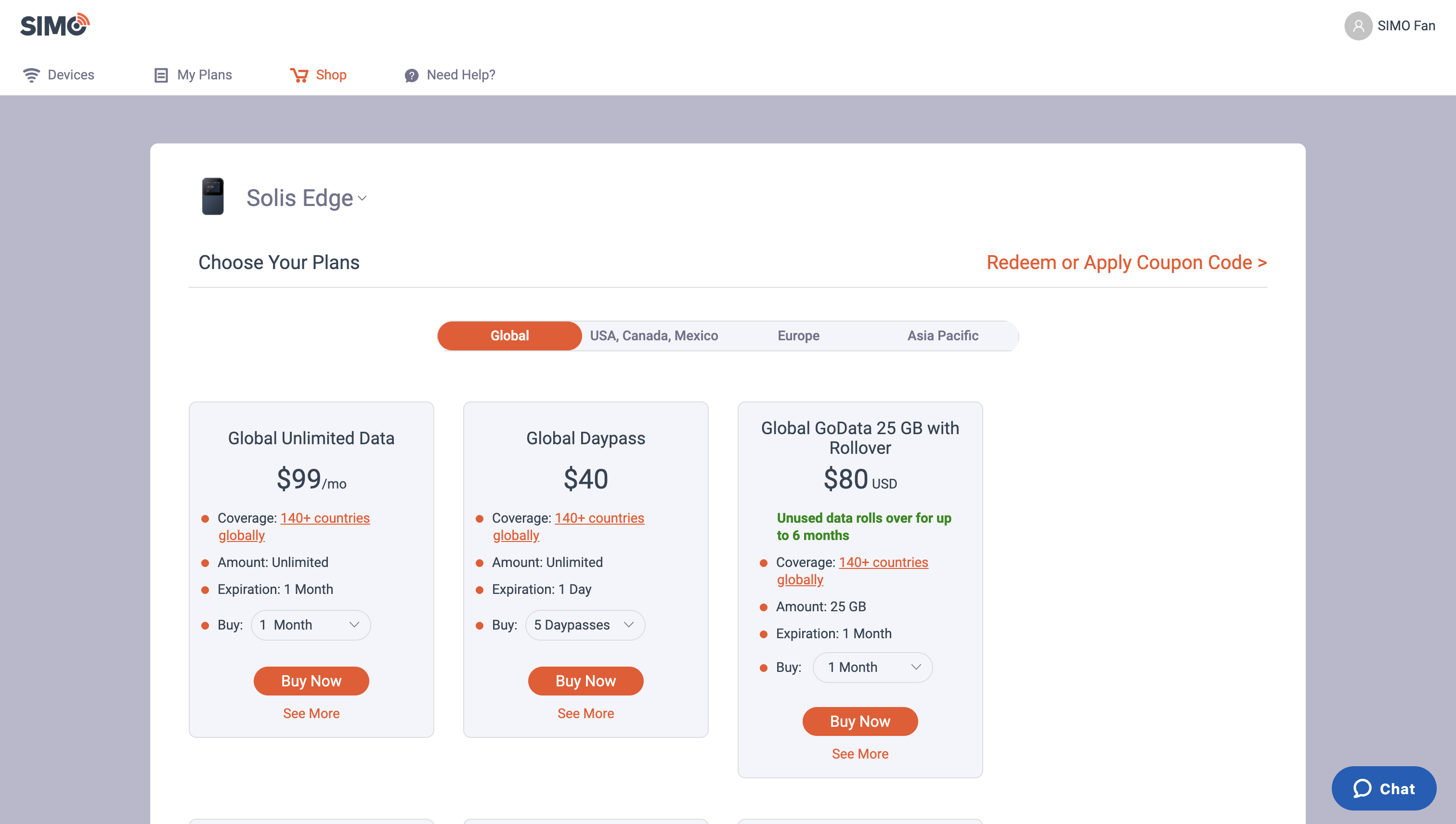1456x824 pixels.
Task: Select the Asia Pacific tab
Action: click(x=943, y=335)
